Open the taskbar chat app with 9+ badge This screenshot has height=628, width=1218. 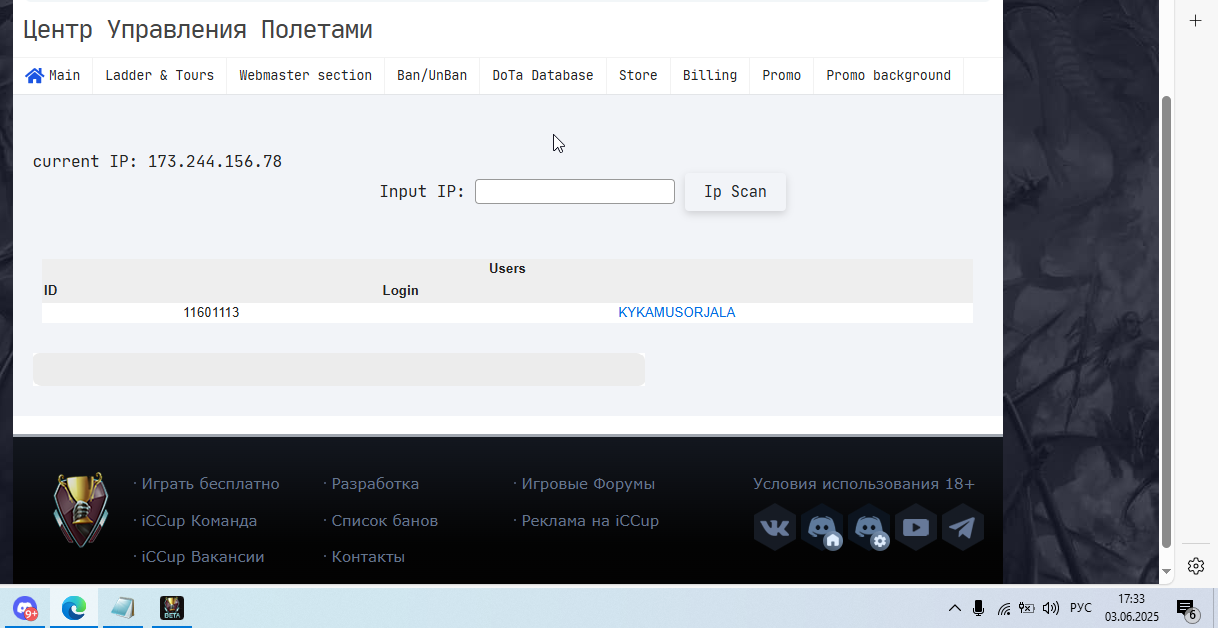[25, 608]
